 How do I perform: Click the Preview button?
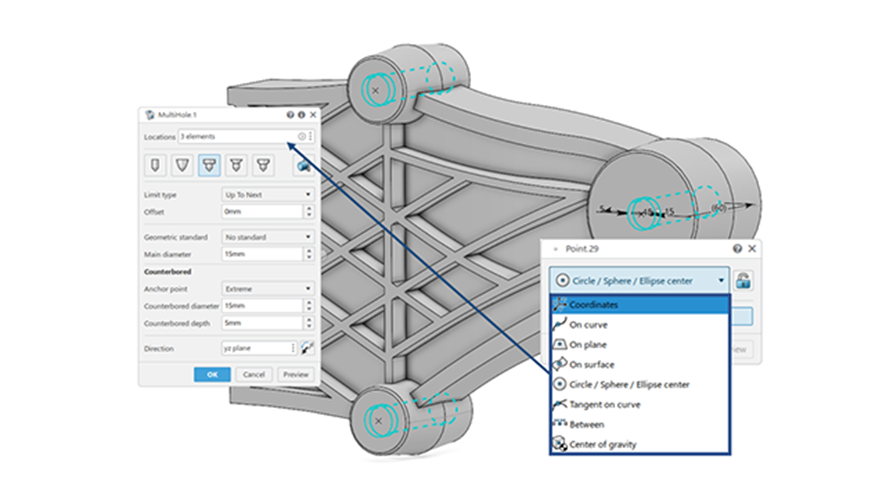[295, 374]
